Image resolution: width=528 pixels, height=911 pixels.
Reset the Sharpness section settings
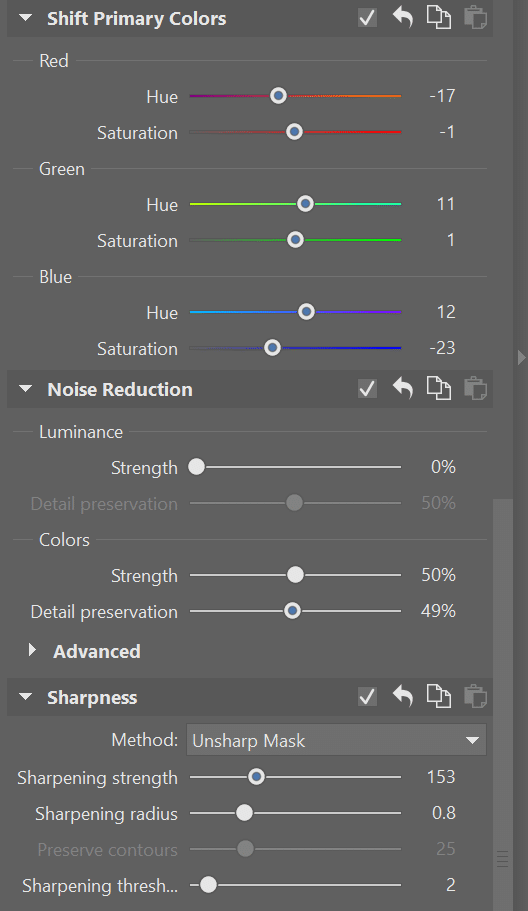(x=403, y=696)
